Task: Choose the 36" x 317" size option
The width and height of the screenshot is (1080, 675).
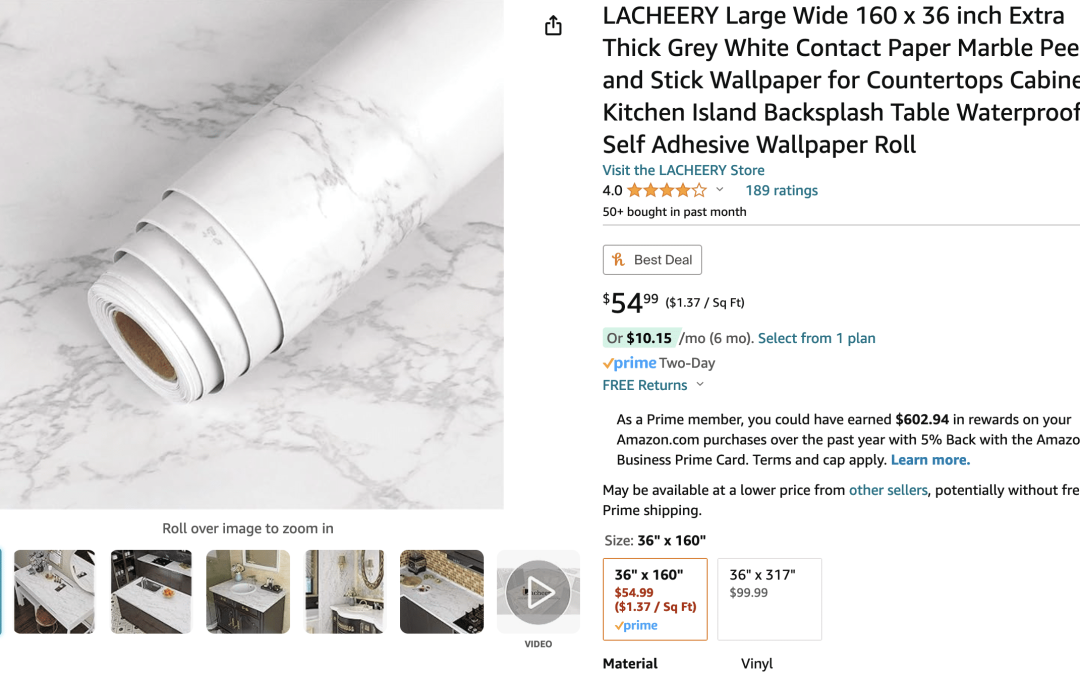Action: coord(769,599)
